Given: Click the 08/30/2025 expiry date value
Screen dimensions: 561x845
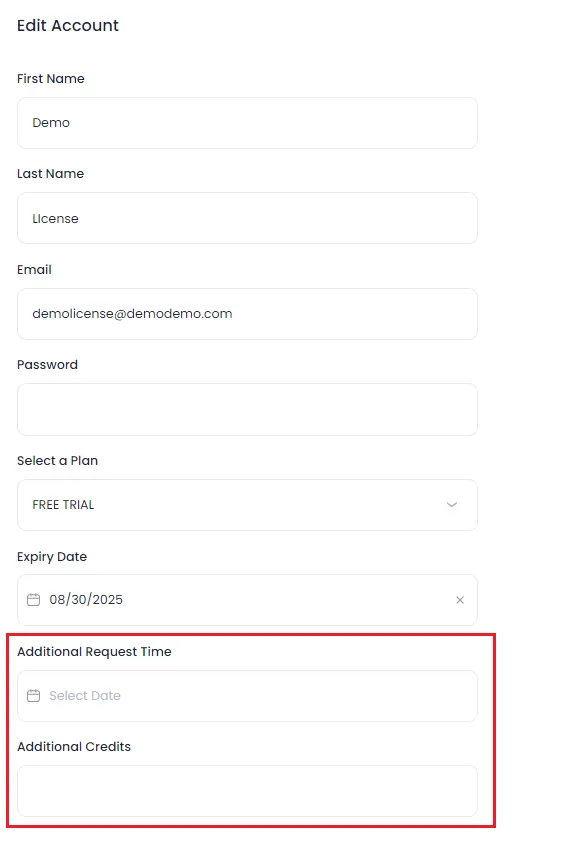Looking at the screenshot, I should click(86, 600).
